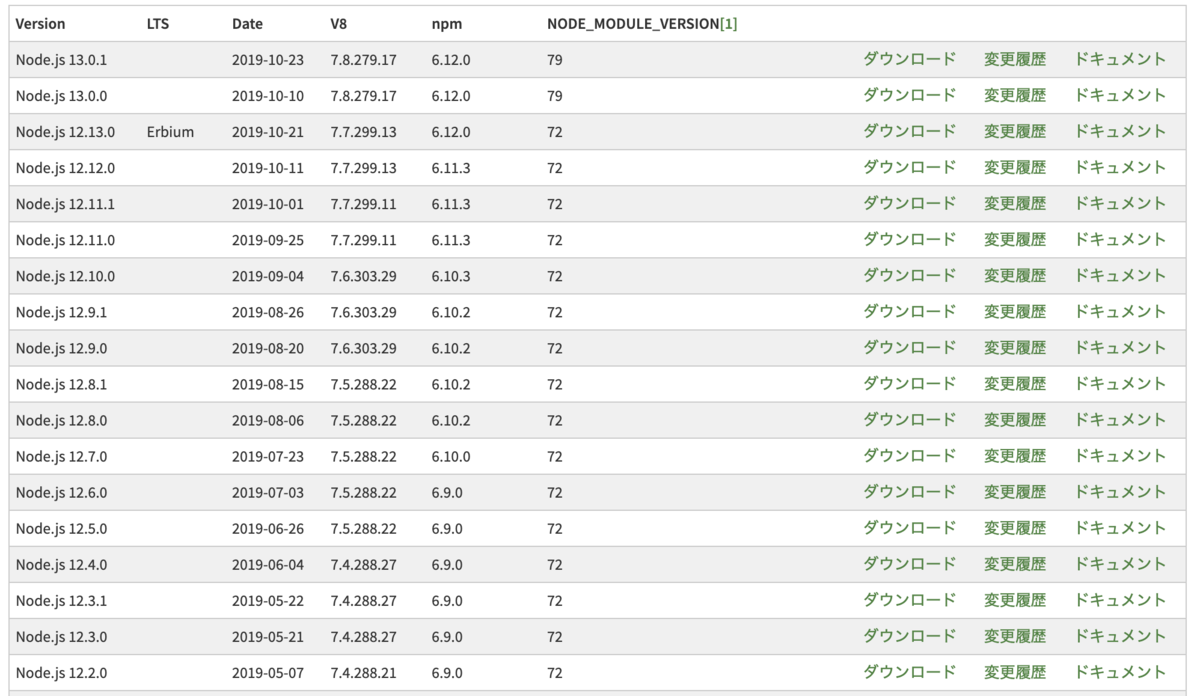Click ダウンロード for Node.js 12.3.1
Image resolution: width=1200 pixels, height=696 pixels.
pos(910,599)
